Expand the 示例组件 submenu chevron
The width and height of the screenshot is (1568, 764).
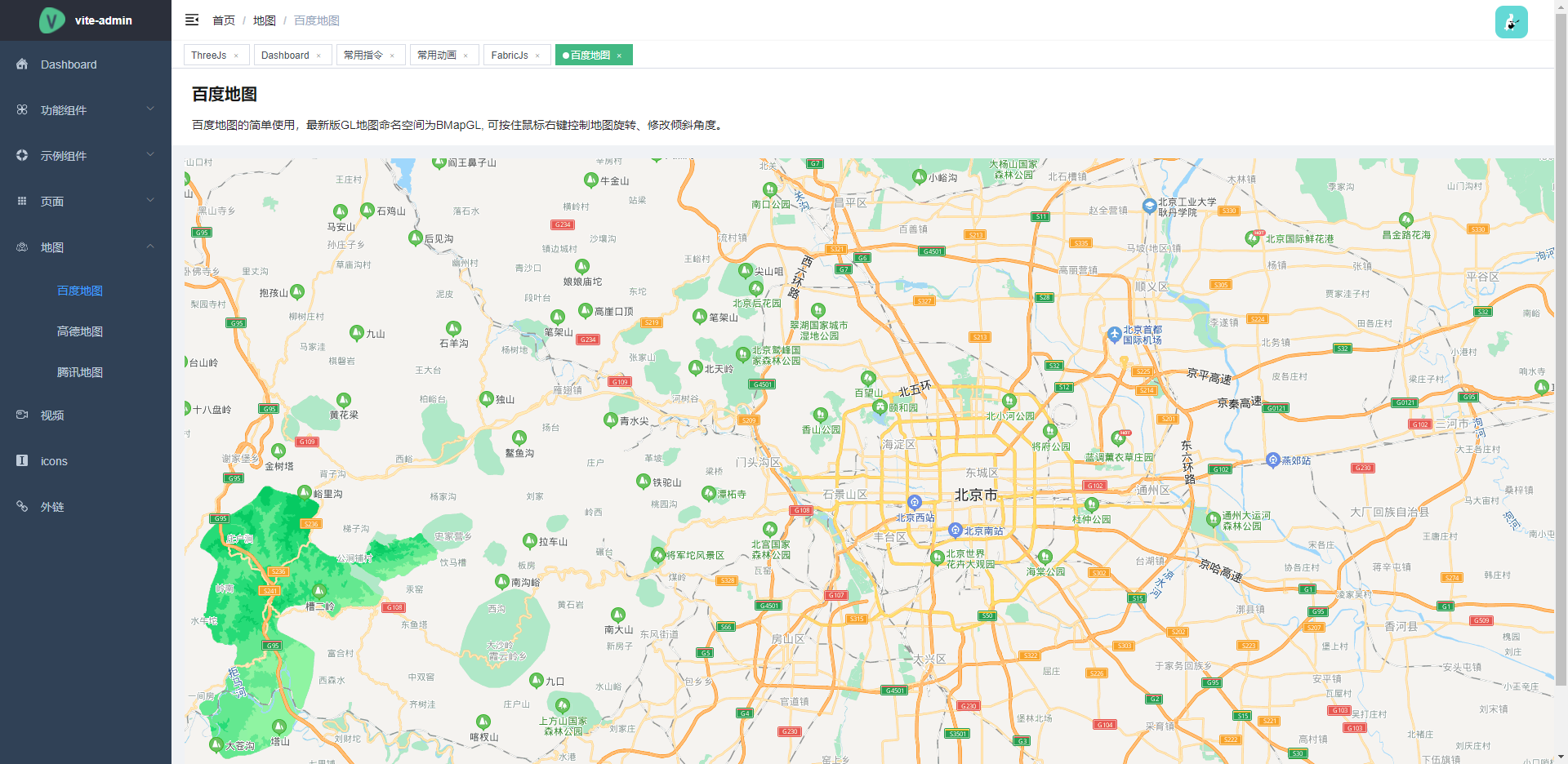(x=150, y=154)
